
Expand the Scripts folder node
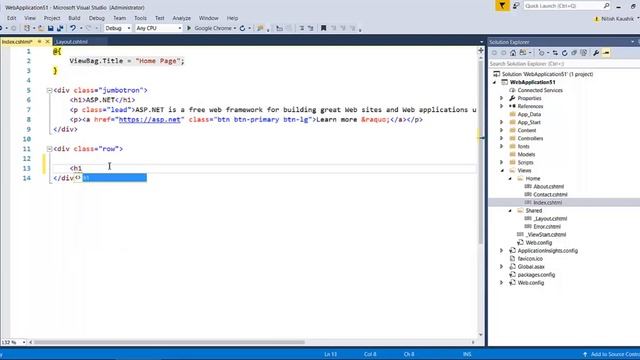pos(502,162)
